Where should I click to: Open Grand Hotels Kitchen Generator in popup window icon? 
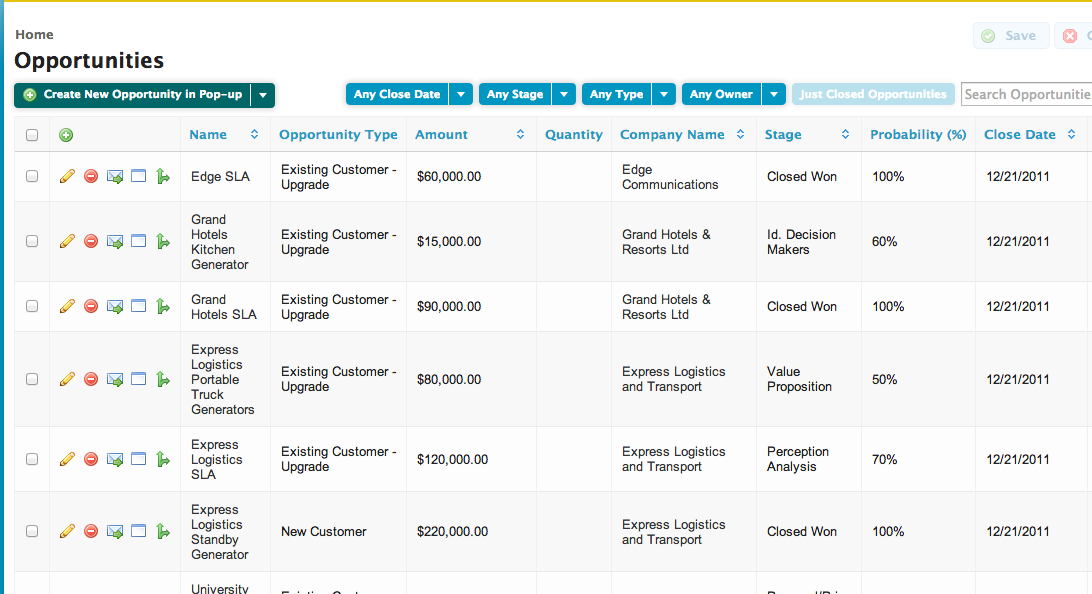138,241
